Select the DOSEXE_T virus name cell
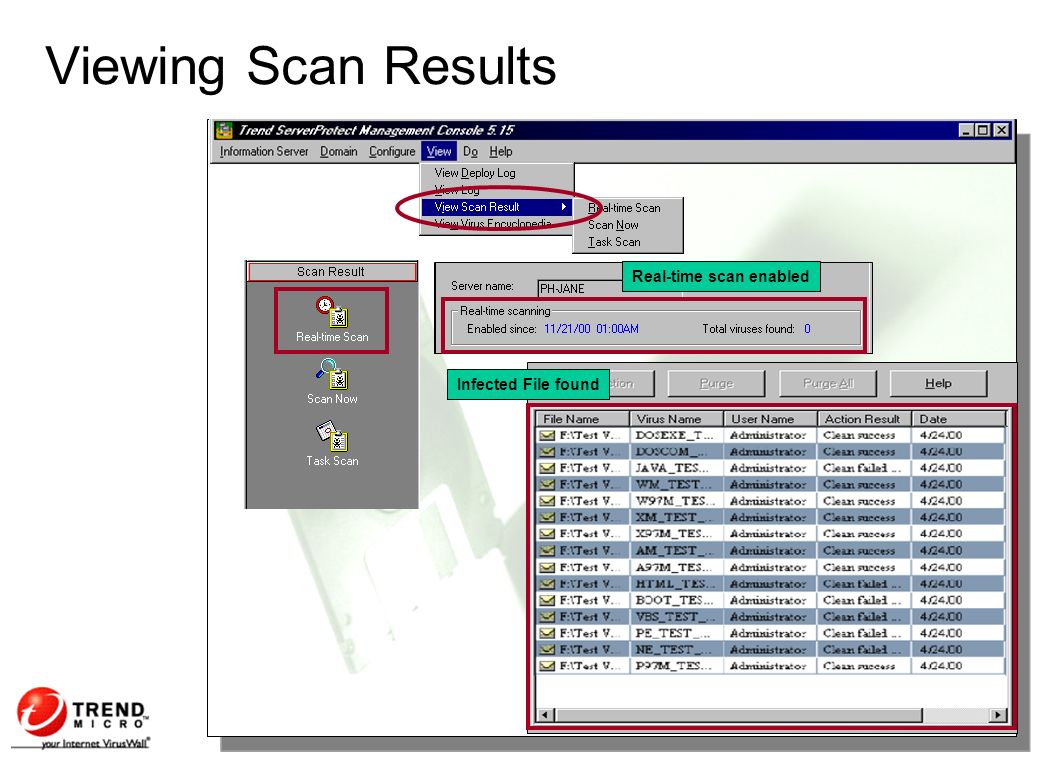Screen dimensions: 1056x768 click(676, 435)
